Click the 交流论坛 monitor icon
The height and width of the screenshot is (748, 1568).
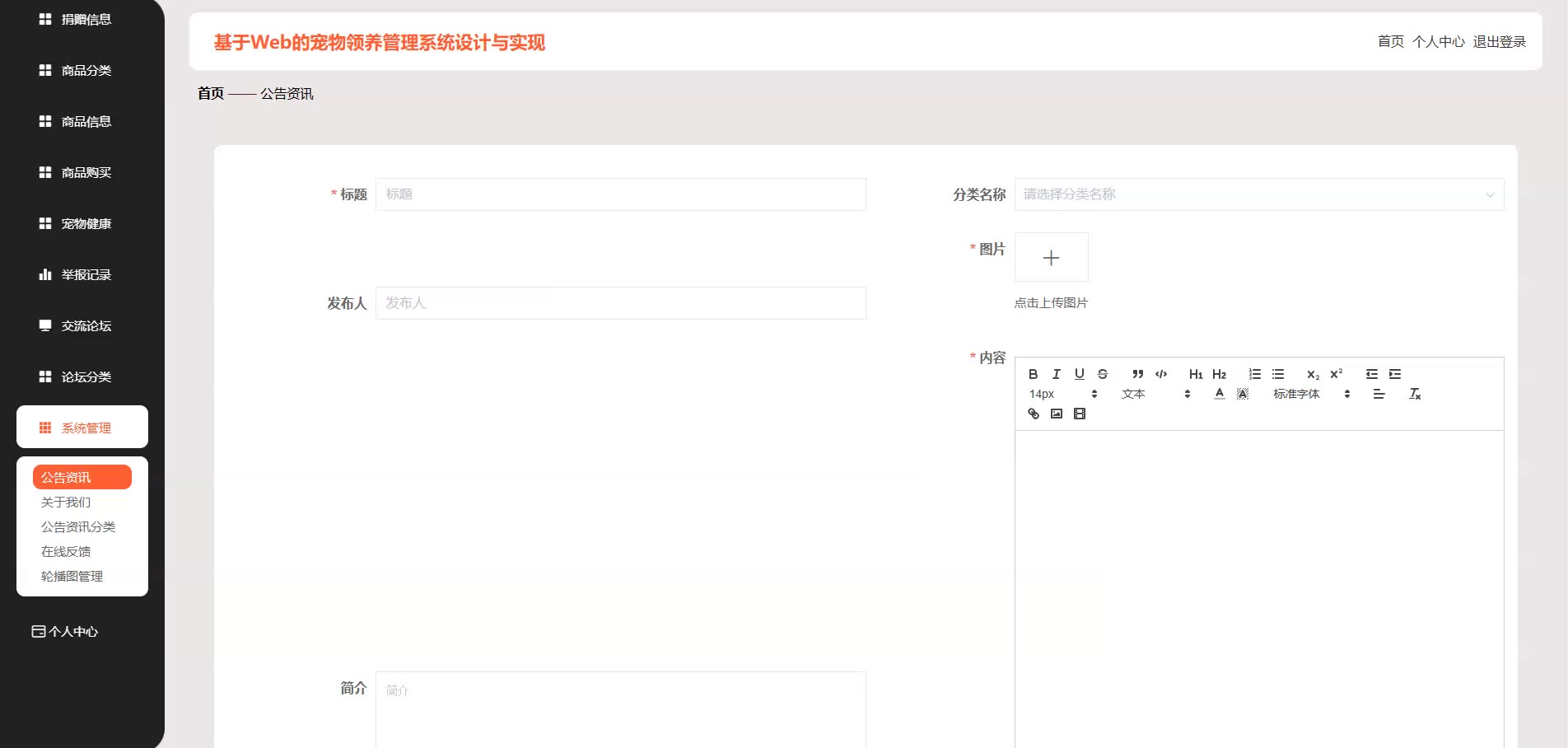tap(45, 325)
